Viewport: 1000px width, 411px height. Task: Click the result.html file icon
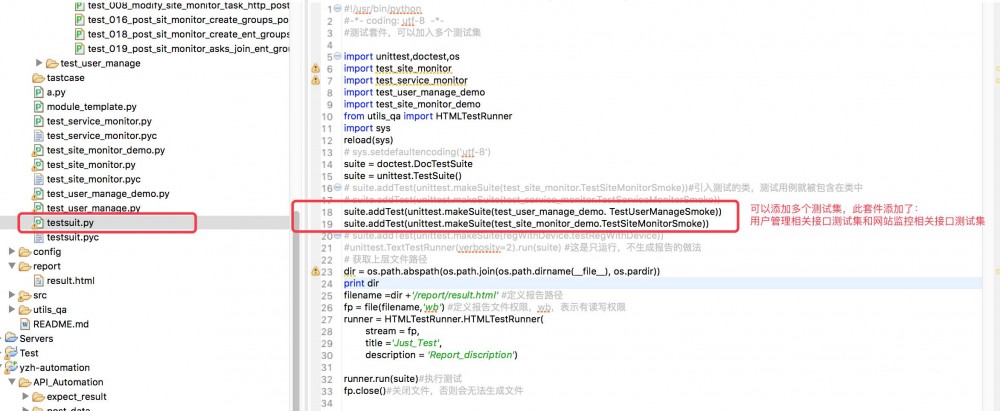pos(38,280)
